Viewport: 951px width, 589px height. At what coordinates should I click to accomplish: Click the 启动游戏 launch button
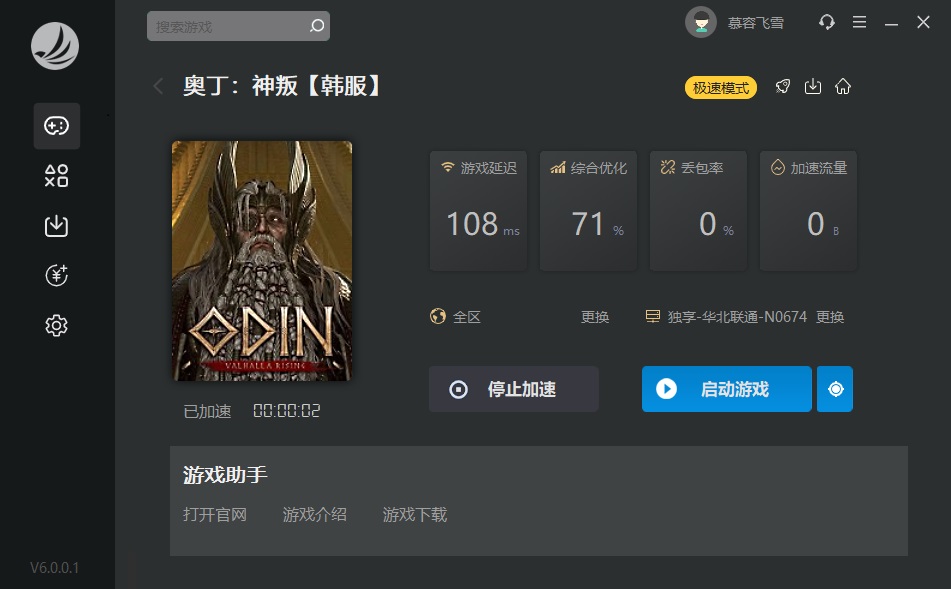coord(727,389)
